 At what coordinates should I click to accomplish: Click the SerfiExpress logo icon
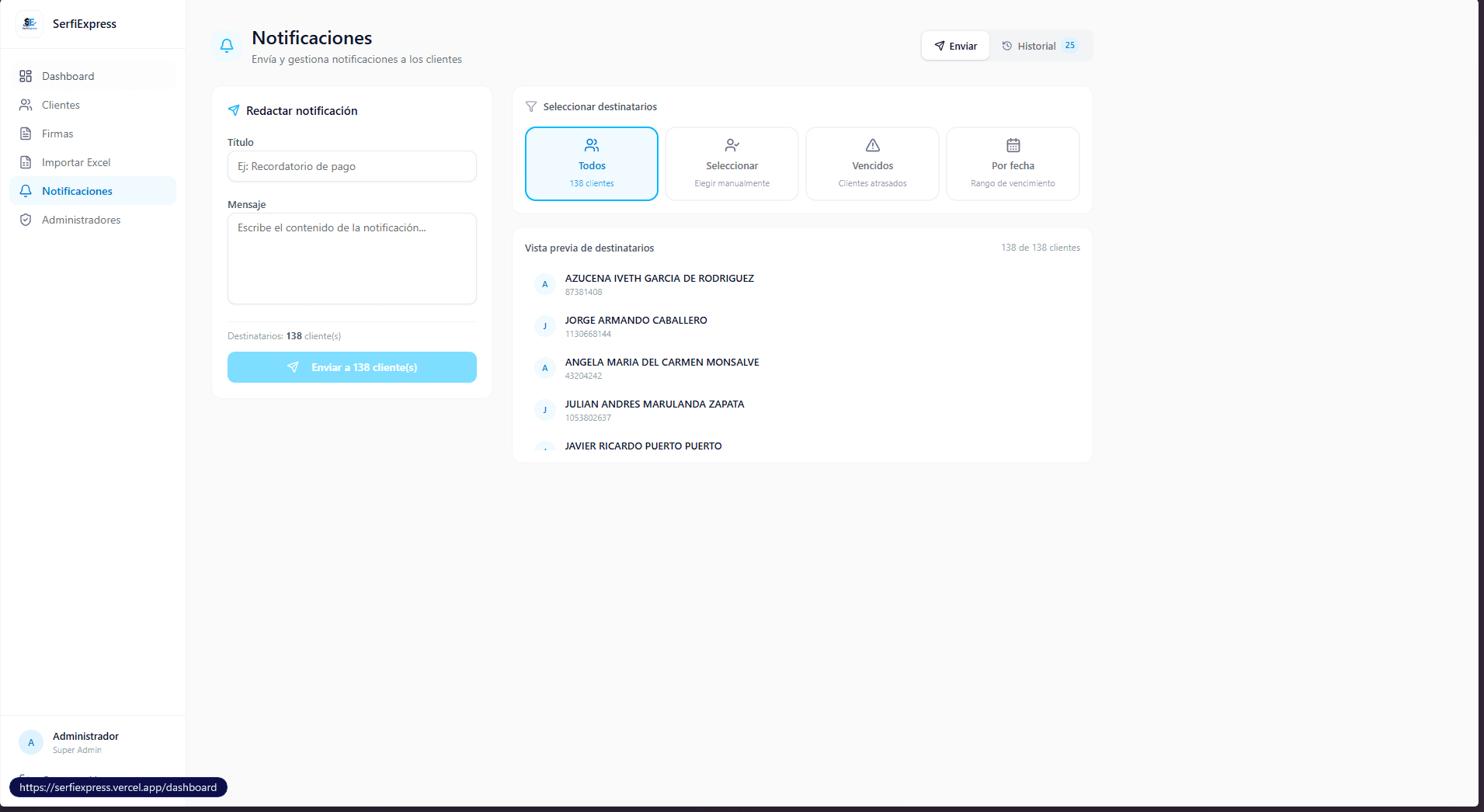click(x=30, y=24)
